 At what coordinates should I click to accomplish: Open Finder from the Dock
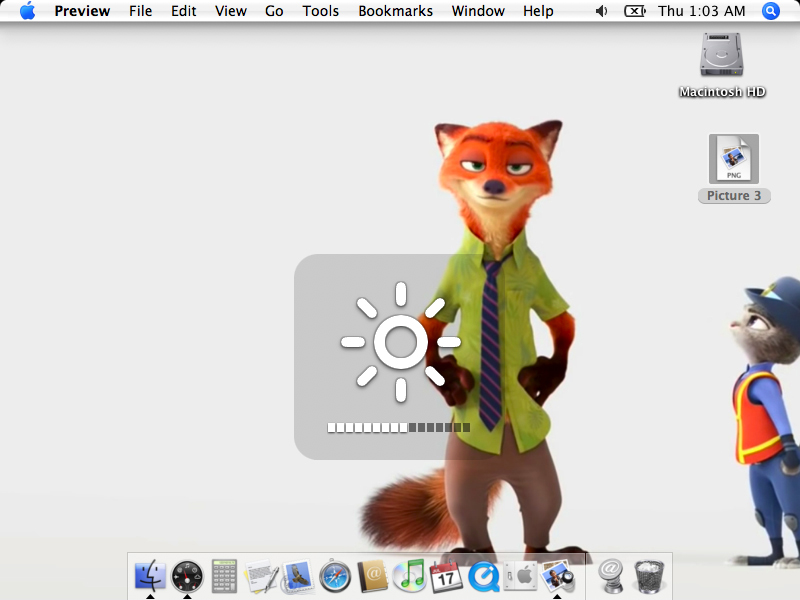[149, 576]
